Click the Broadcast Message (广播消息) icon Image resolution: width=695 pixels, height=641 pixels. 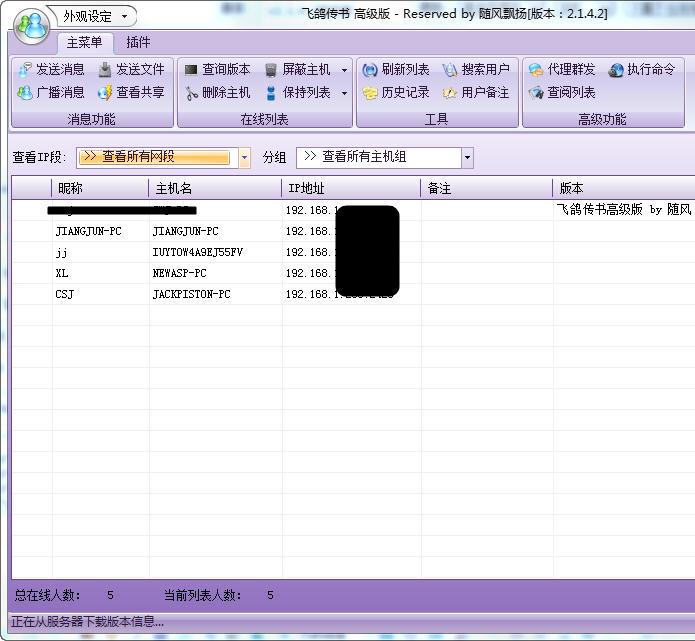pos(25,93)
